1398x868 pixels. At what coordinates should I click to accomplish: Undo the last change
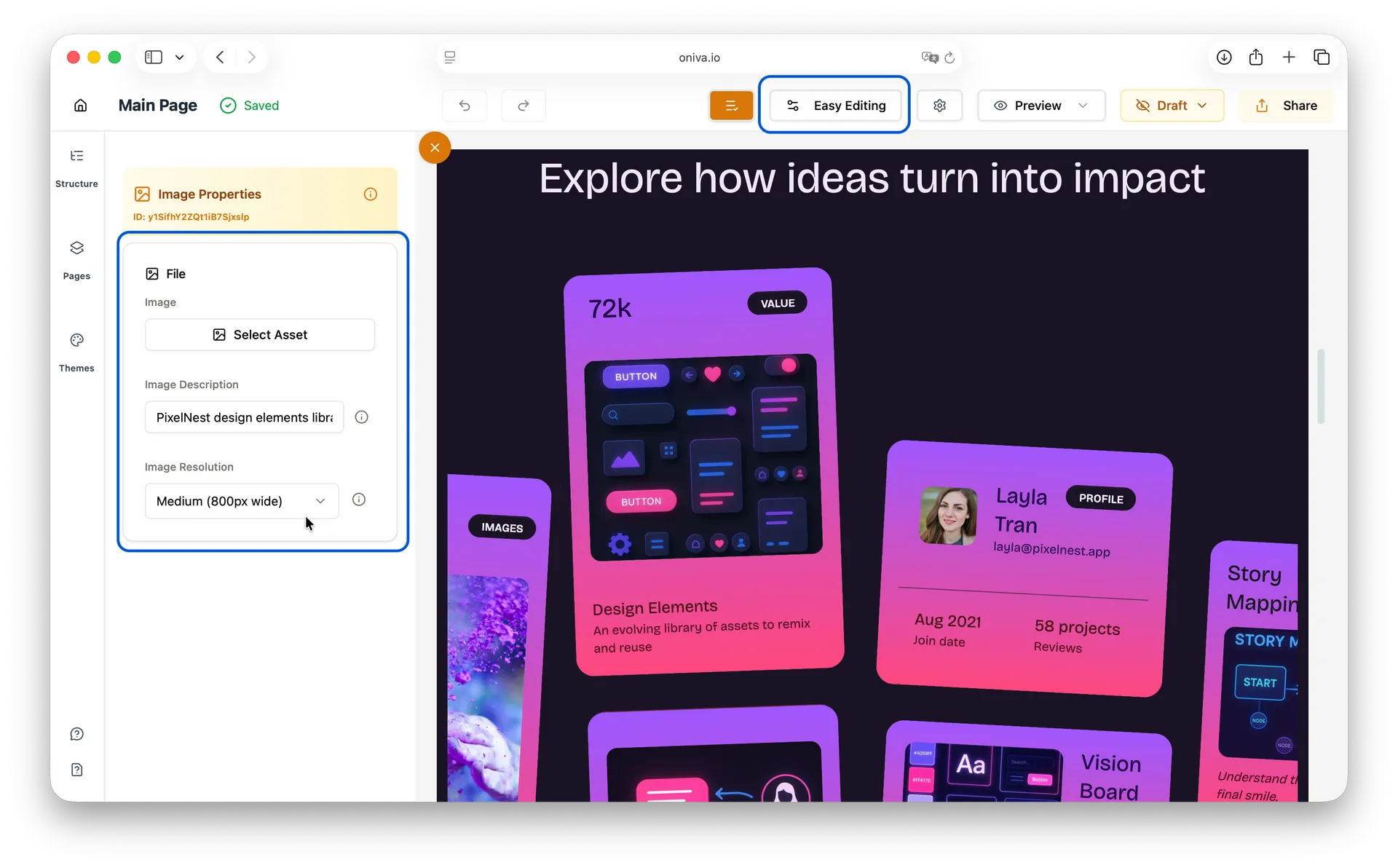click(x=465, y=106)
